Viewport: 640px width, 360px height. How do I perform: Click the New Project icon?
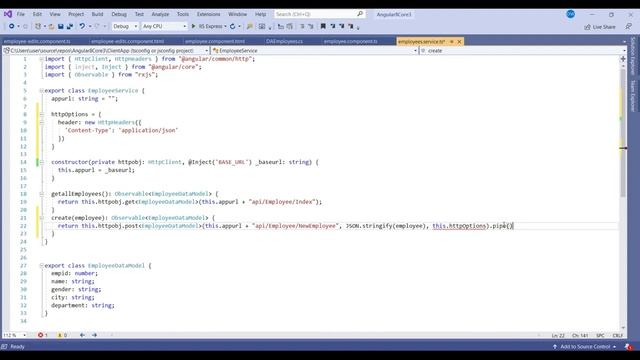coord(38,27)
